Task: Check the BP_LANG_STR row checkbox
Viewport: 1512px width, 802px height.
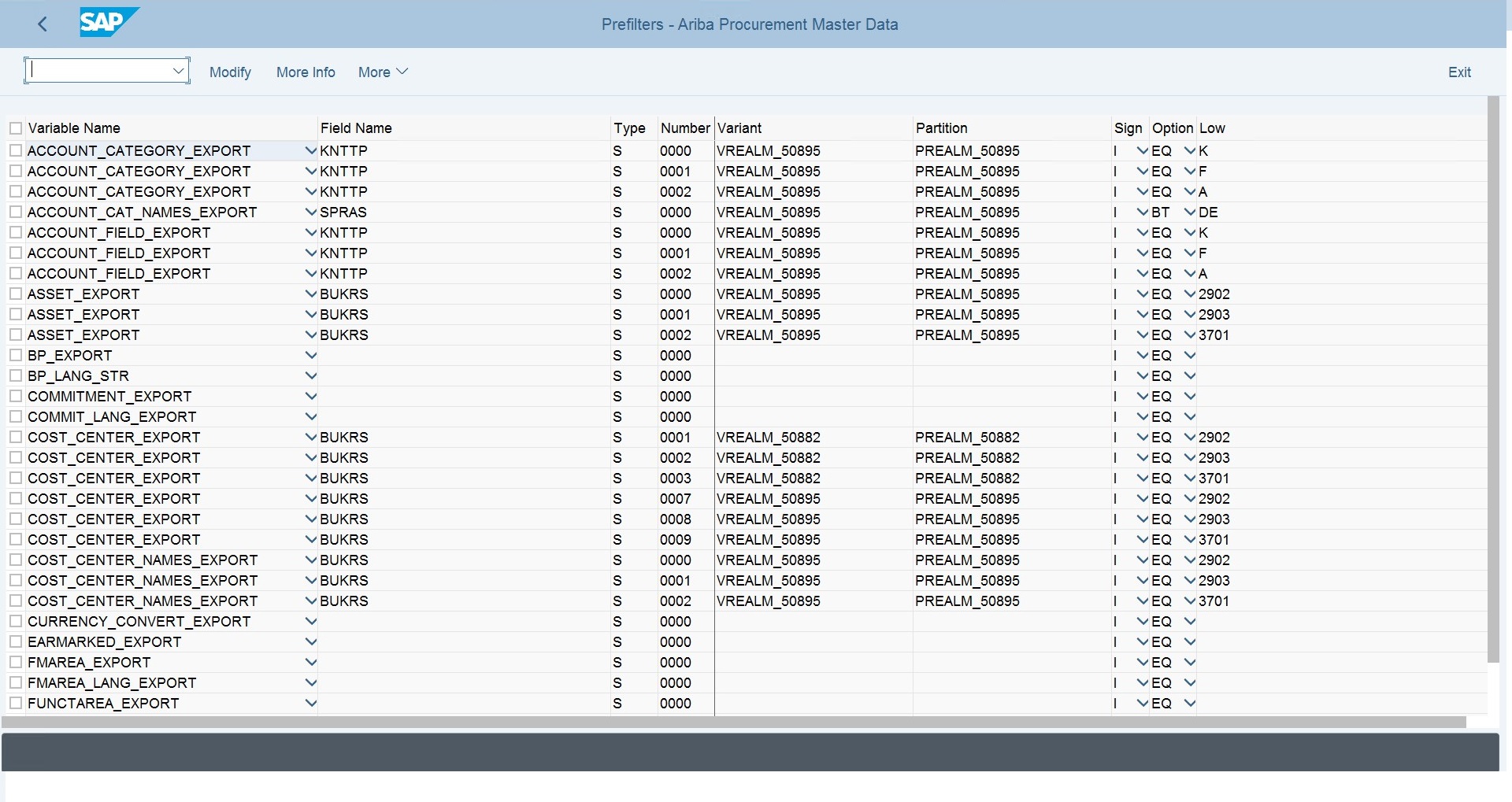Action: click(16, 375)
